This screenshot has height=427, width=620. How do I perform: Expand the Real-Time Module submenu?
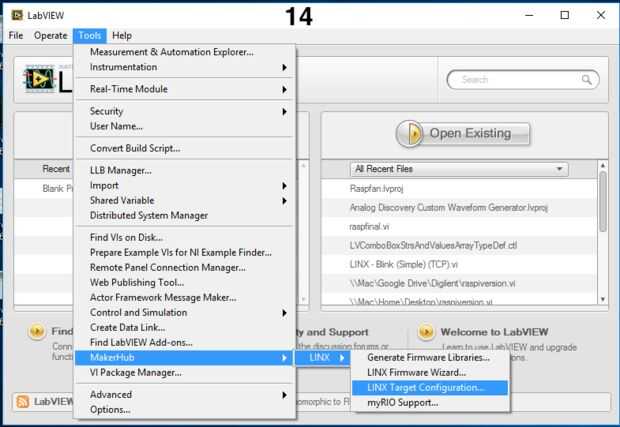185,89
